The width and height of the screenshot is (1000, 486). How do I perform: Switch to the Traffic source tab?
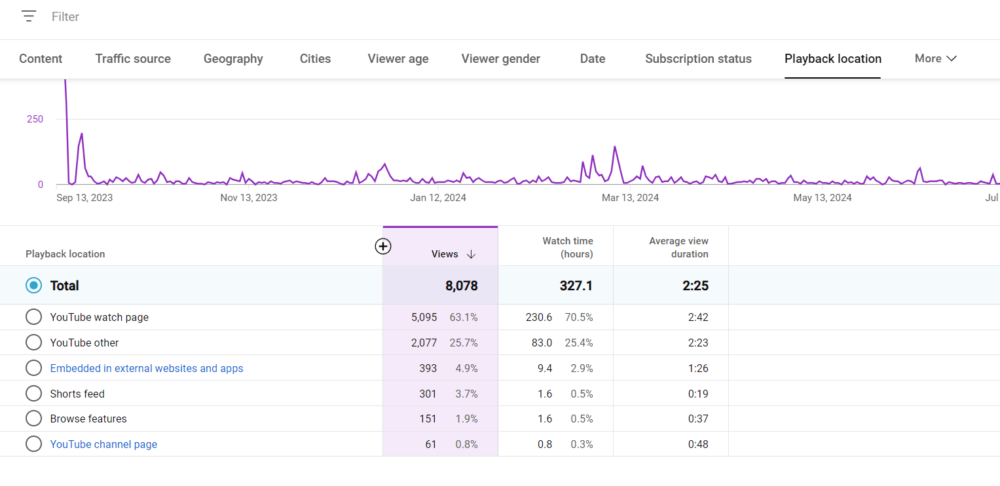click(133, 59)
